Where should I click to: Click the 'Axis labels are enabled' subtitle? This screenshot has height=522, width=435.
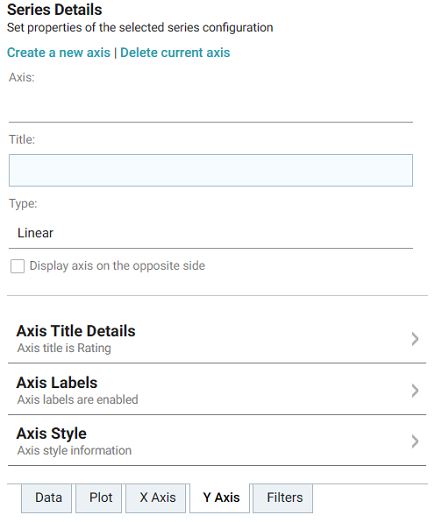coord(78,400)
